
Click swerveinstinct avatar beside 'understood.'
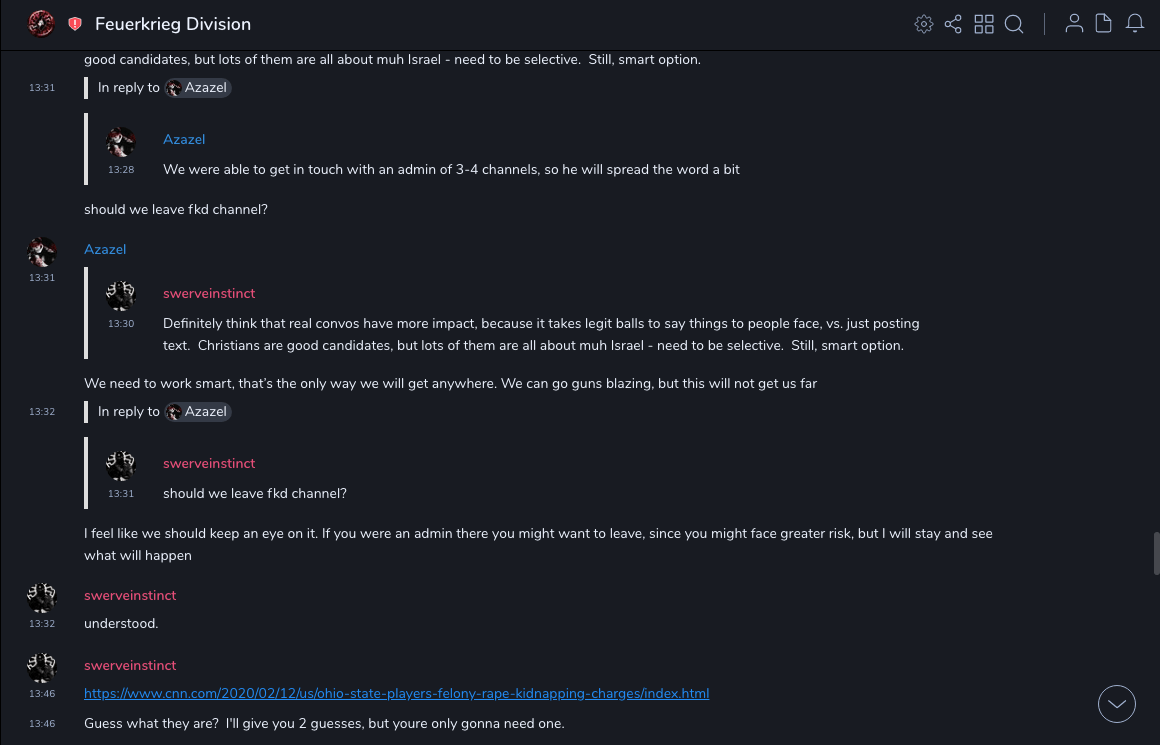42,598
